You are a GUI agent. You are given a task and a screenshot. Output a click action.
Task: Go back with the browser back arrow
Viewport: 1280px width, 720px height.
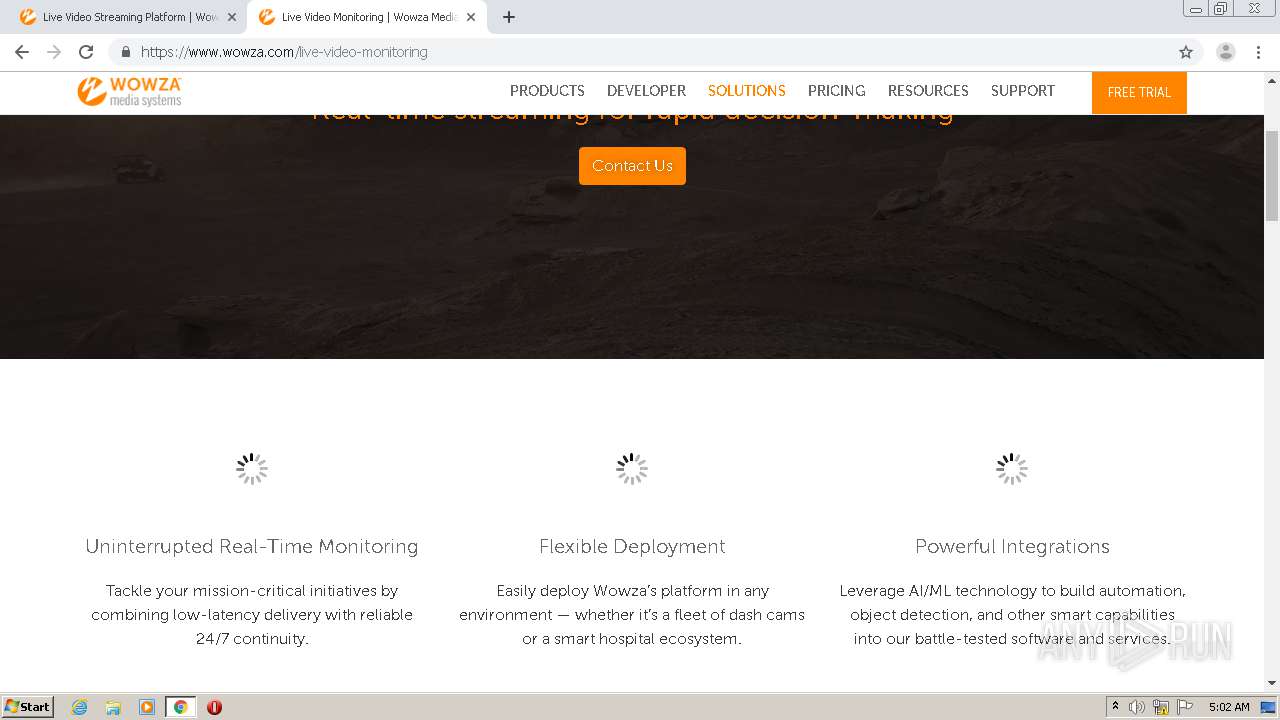[22, 52]
